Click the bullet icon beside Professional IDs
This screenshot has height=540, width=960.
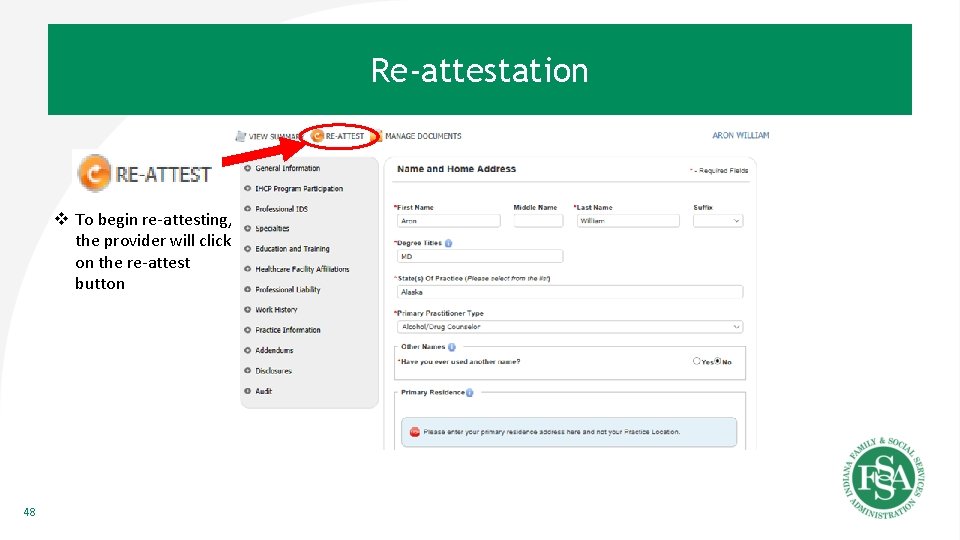click(x=247, y=209)
